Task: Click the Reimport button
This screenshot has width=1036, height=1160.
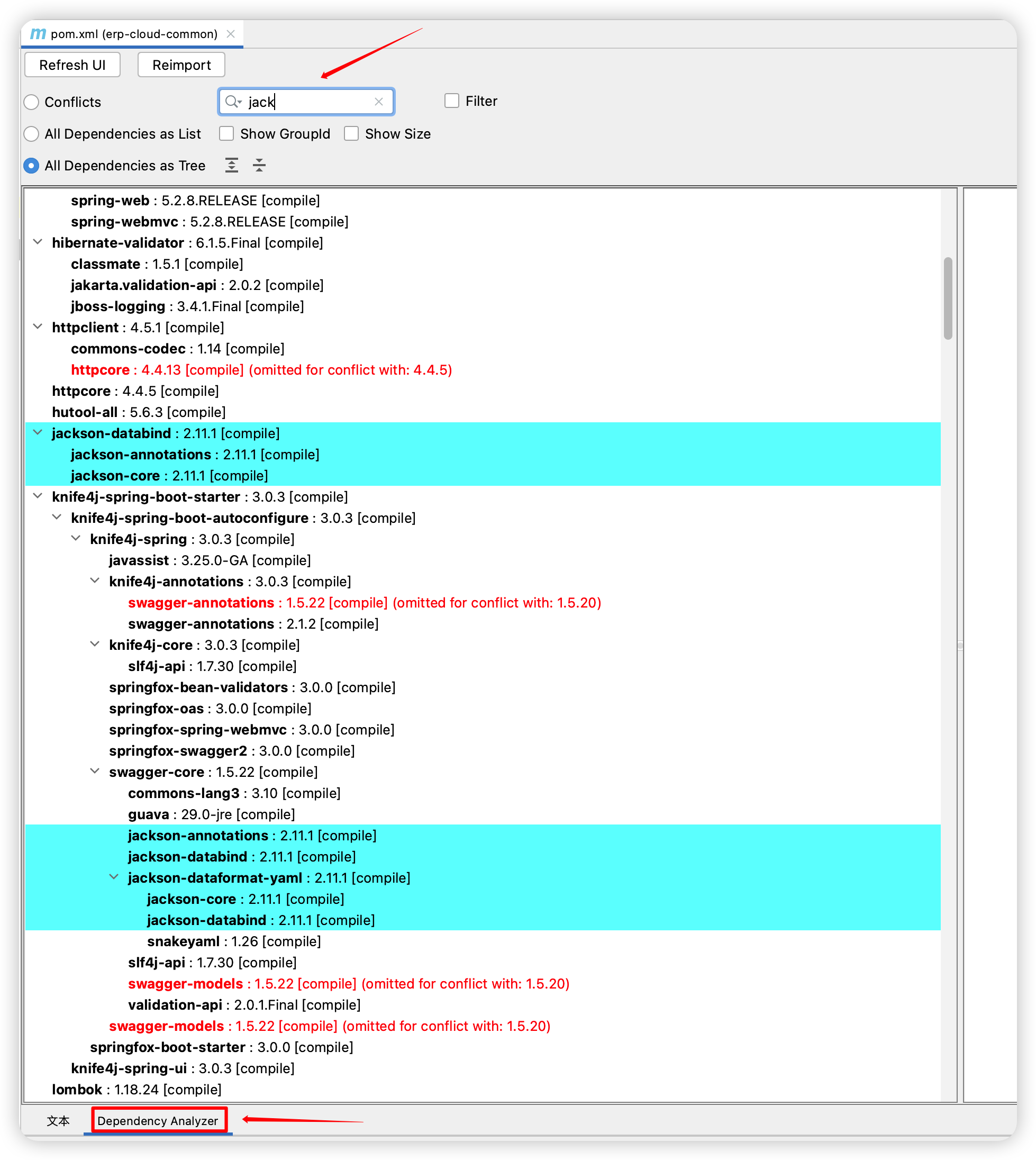Action: [x=181, y=65]
